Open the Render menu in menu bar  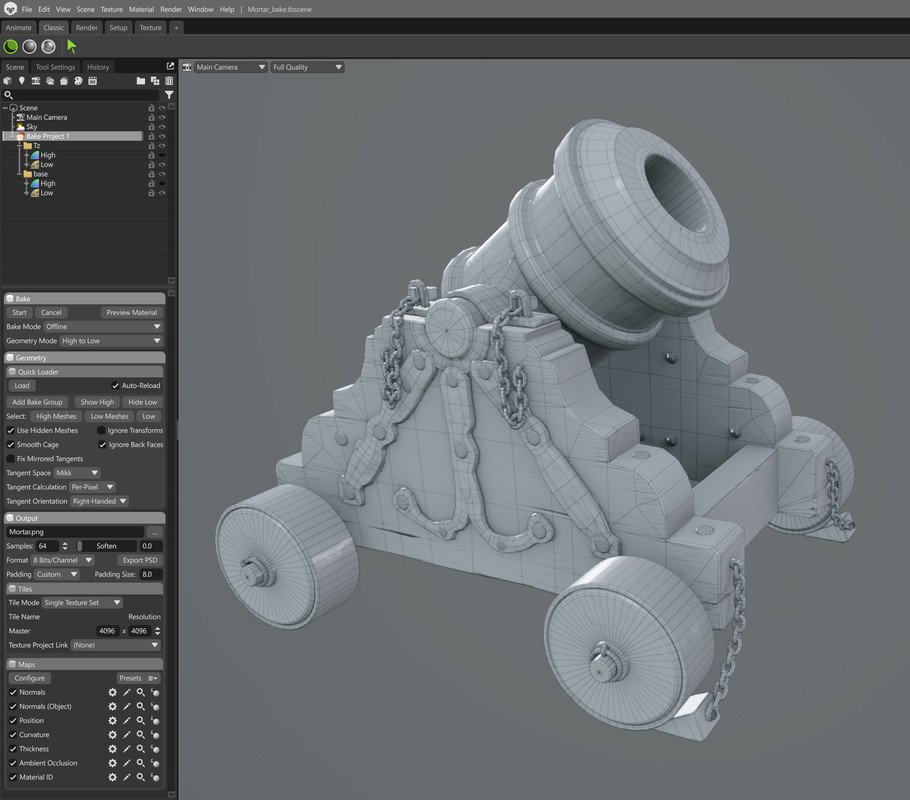171,9
